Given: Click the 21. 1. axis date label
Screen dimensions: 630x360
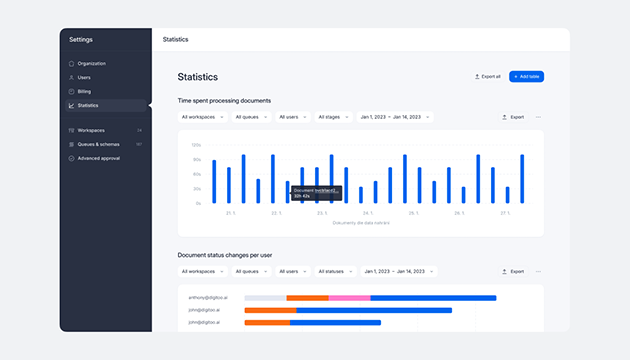Looking at the screenshot, I should (231, 213).
